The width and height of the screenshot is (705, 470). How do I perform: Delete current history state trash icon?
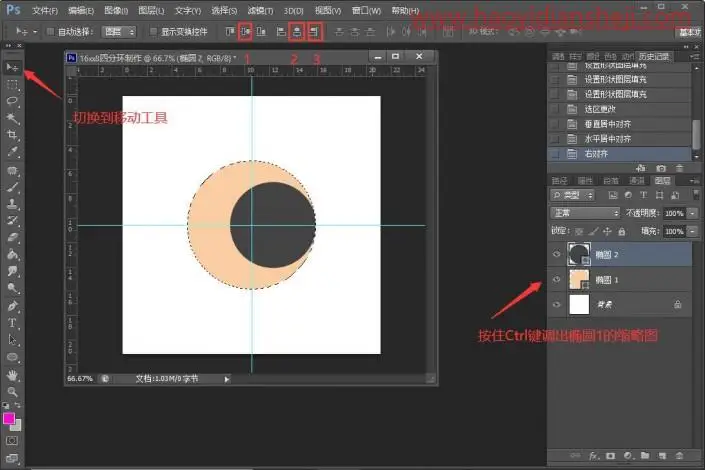(x=679, y=168)
